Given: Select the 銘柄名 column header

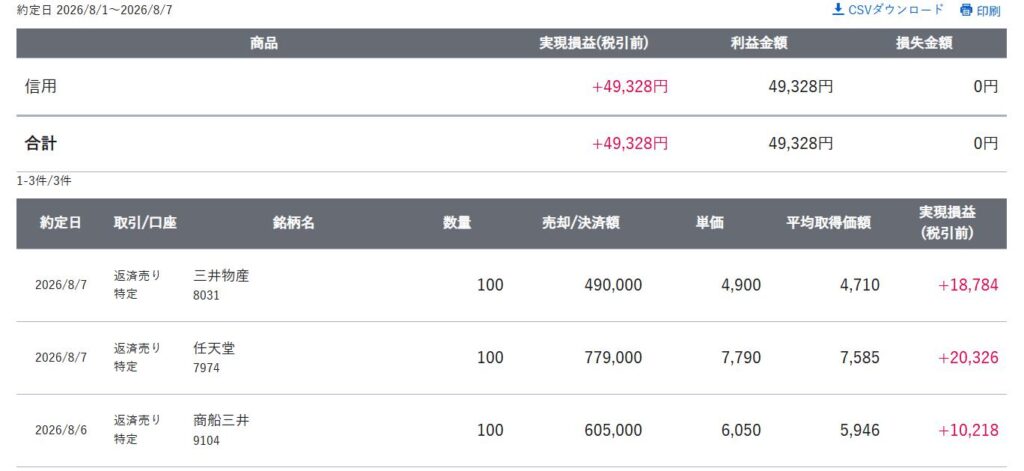Looking at the screenshot, I should click(x=293, y=223).
